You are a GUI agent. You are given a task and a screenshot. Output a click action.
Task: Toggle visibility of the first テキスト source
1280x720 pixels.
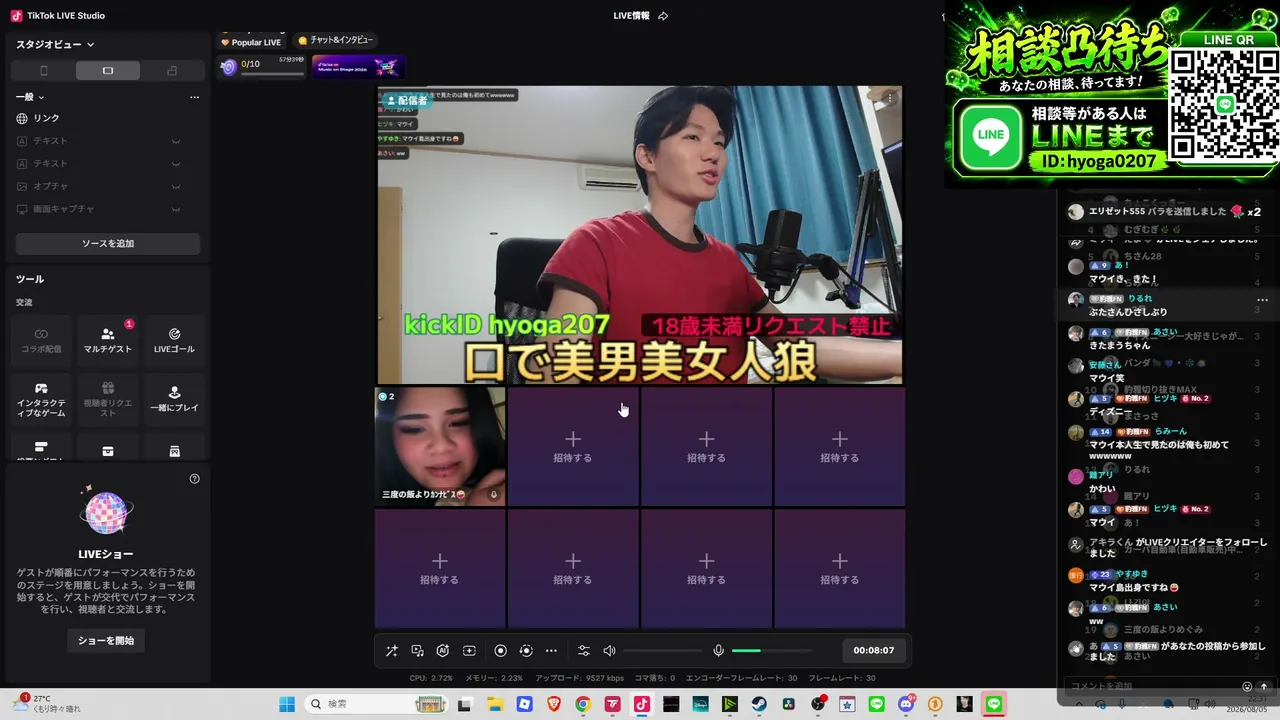176,141
